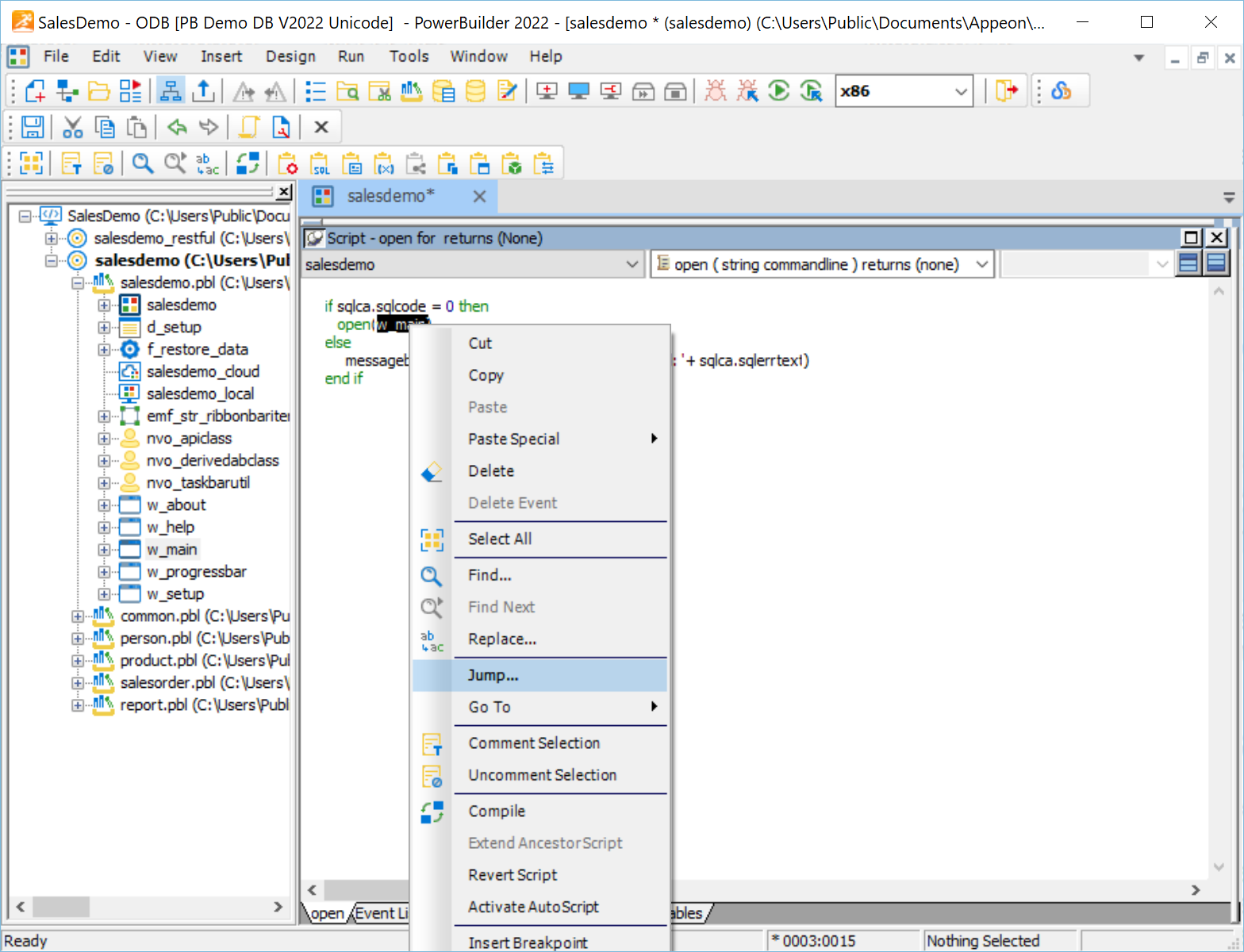The width and height of the screenshot is (1244, 952).
Task: Toggle the System Tree panel button
Action: click(171, 91)
